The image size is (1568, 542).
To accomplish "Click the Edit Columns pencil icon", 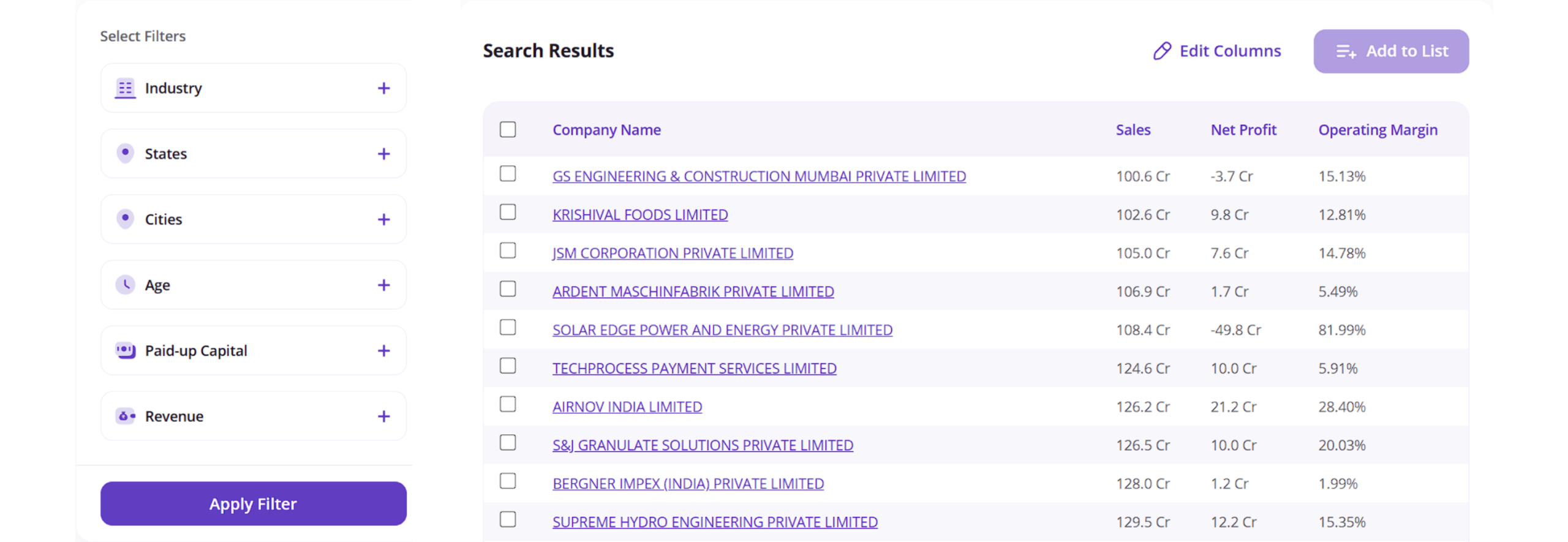I will click(x=1161, y=51).
